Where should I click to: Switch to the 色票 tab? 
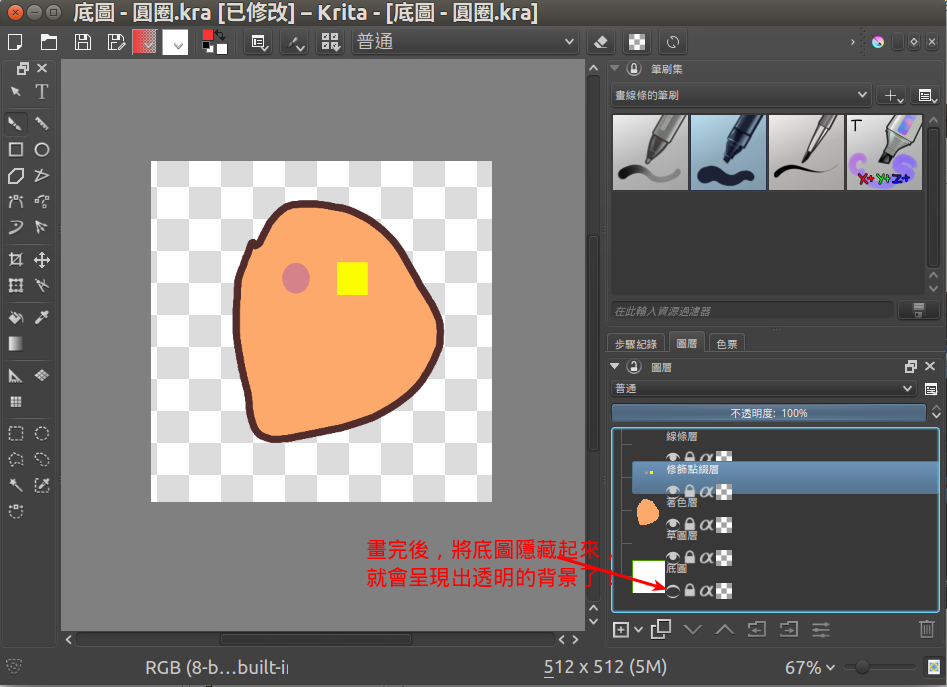(x=727, y=343)
